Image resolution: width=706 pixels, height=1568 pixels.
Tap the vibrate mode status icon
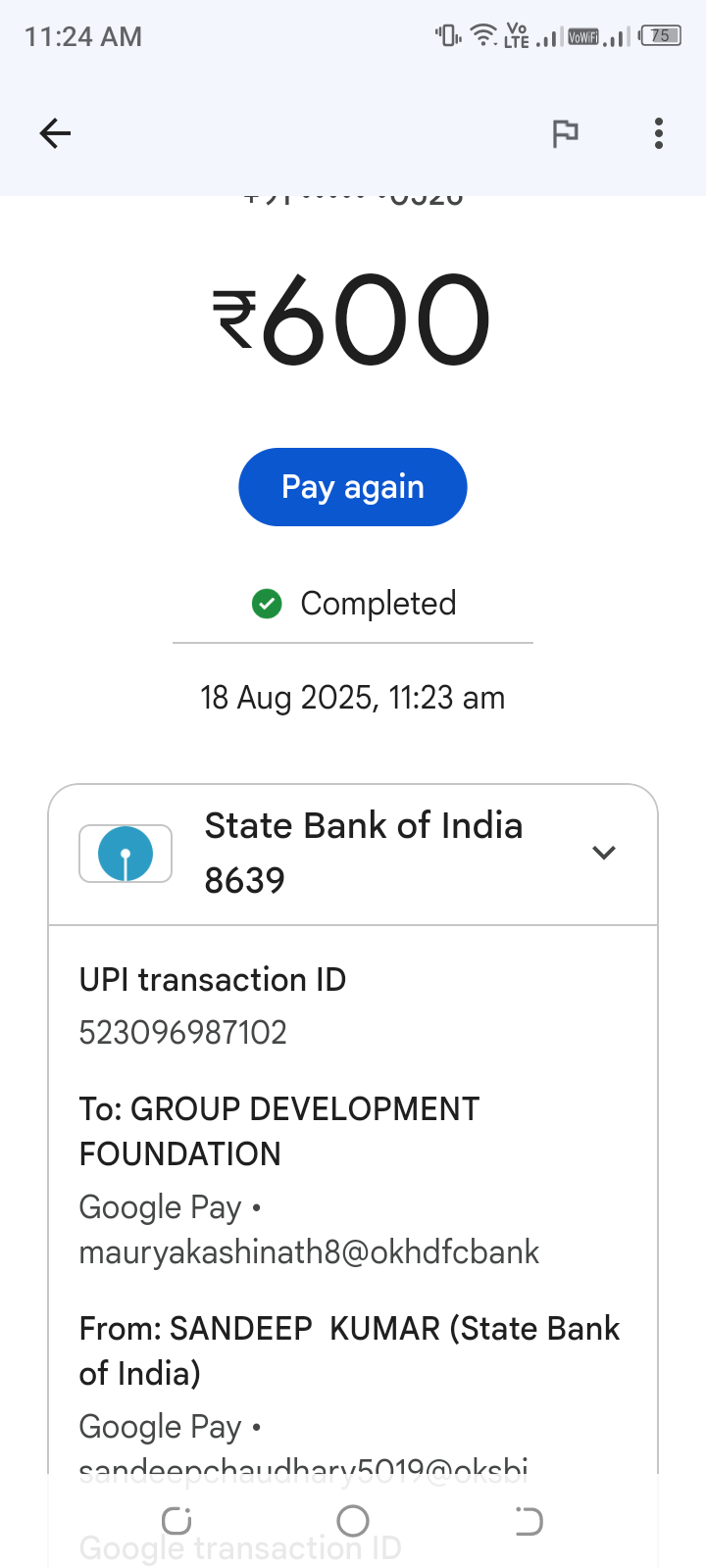click(x=449, y=36)
